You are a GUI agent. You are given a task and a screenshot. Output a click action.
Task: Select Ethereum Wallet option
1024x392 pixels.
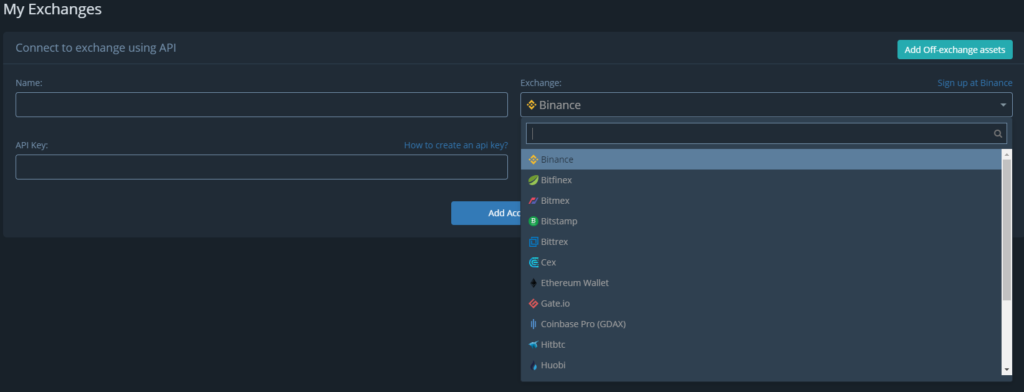(761, 283)
